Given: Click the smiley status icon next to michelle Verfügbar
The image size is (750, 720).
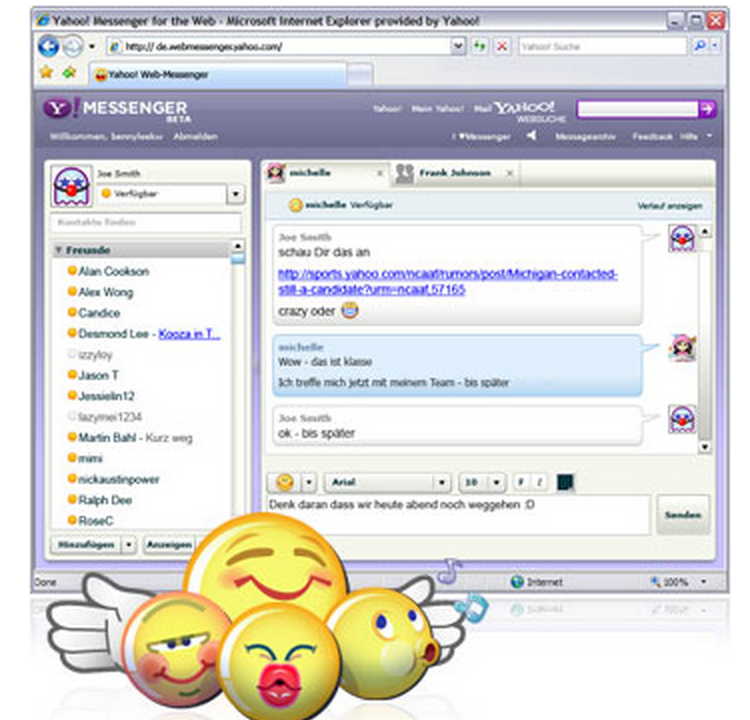Looking at the screenshot, I should [296, 205].
